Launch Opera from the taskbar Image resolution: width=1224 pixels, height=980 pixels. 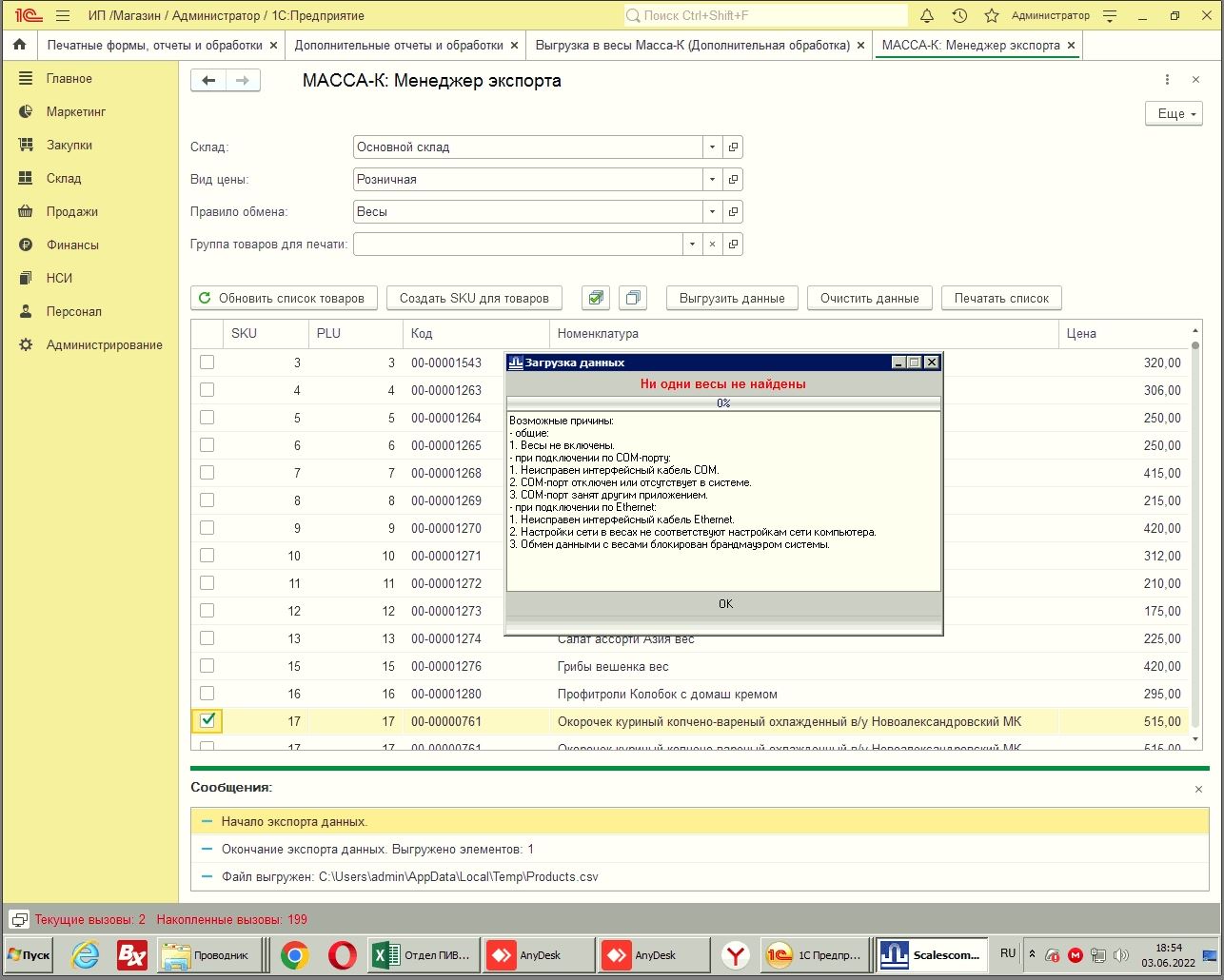point(343,954)
